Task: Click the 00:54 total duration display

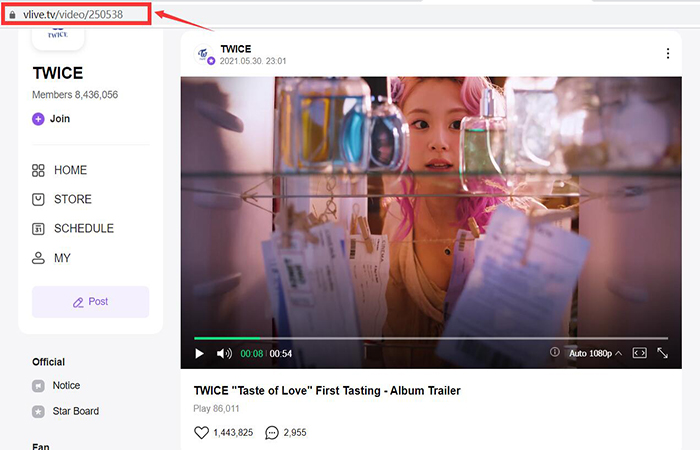Action: click(281, 354)
